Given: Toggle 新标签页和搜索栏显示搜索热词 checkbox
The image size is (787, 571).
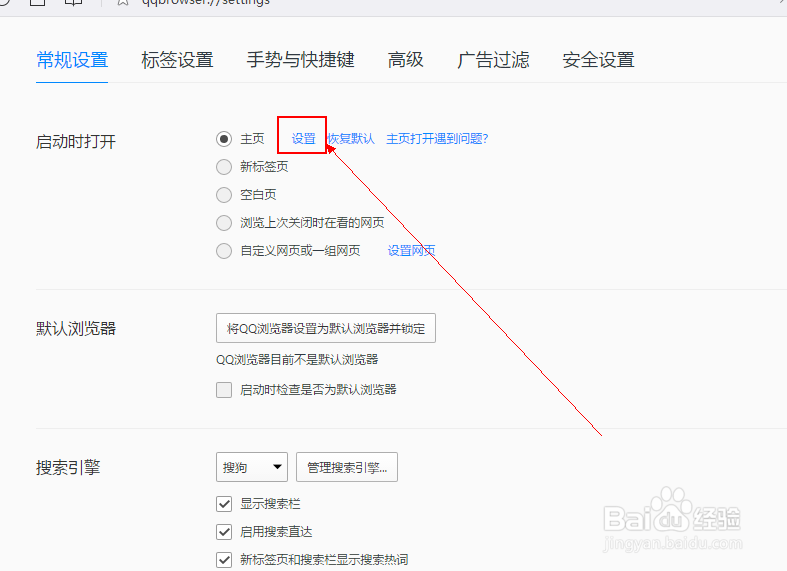Looking at the screenshot, I should [224, 559].
